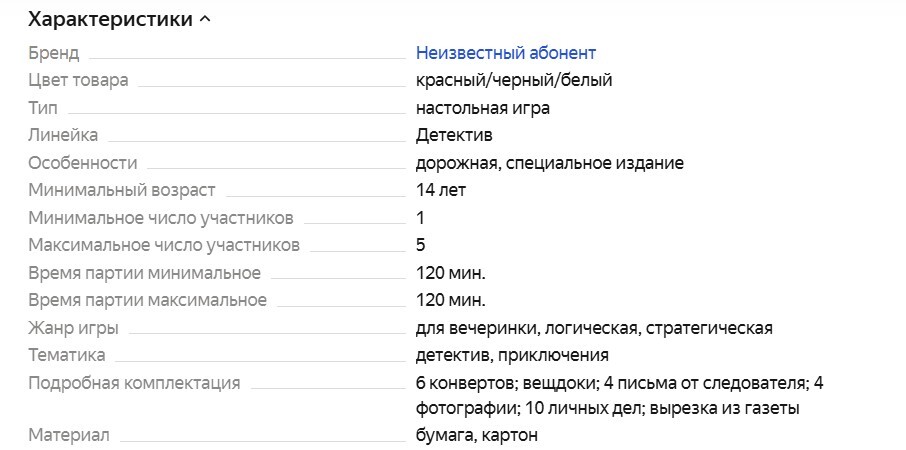The width and height of the screenshot is (906, 450).
Task: Click the дорожная, специальное издание value
Action: click(549, 163)
